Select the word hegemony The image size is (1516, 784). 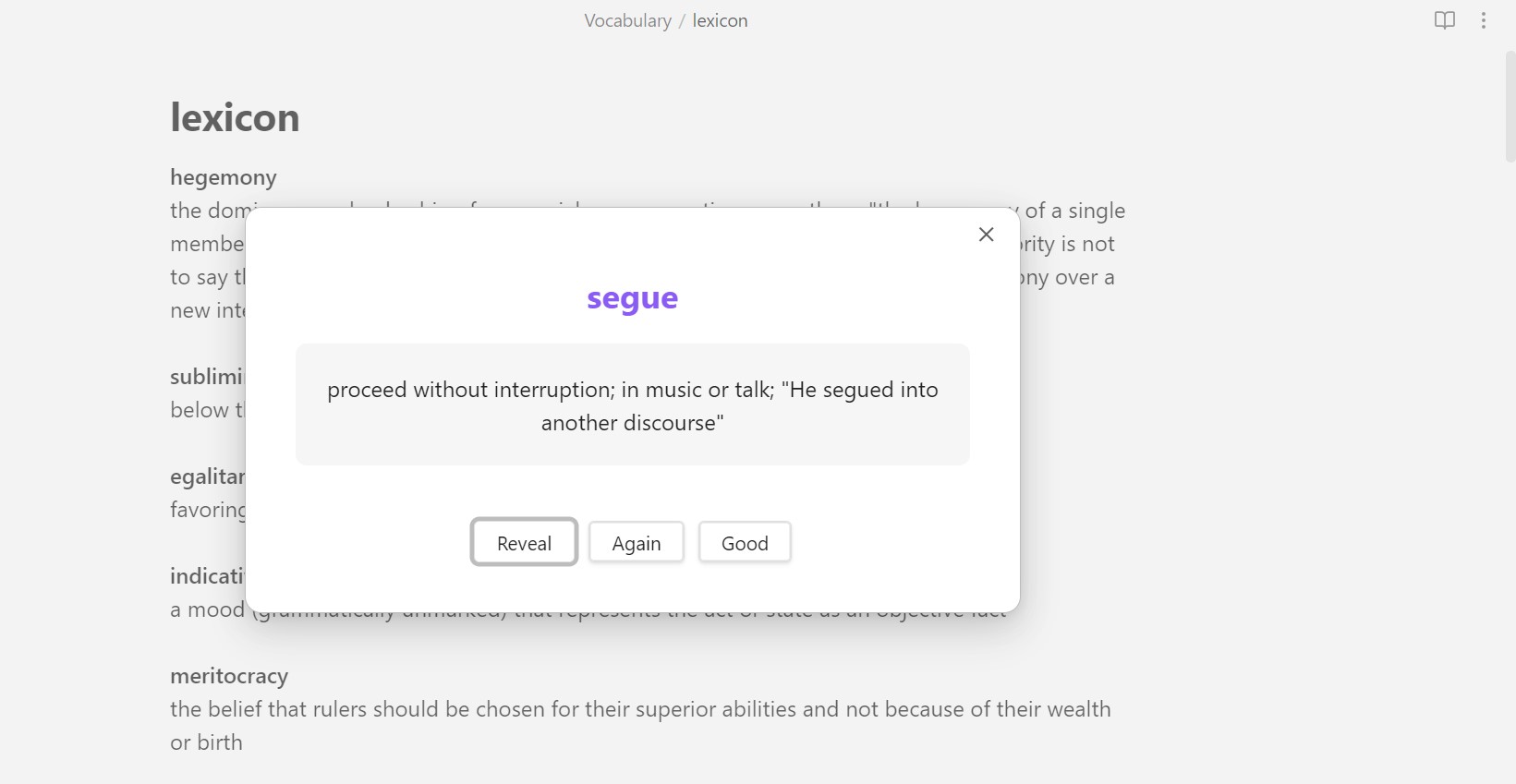click(223, 176)
